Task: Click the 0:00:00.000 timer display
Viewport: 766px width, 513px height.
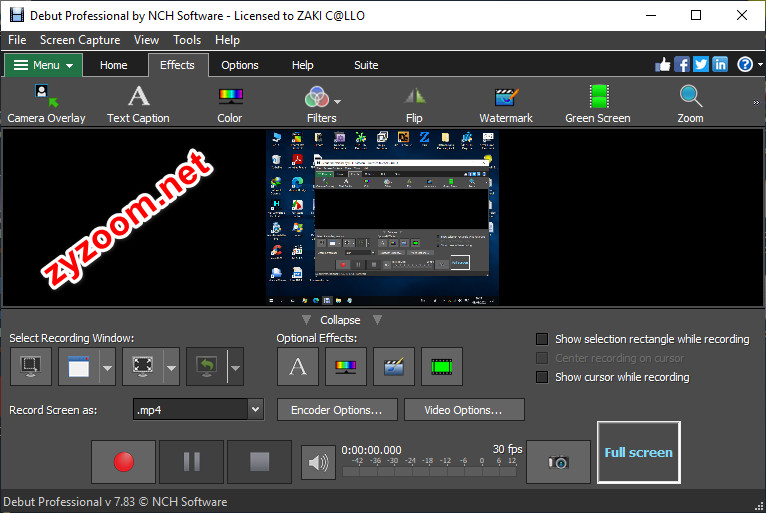Action: (x=371, y=450)
